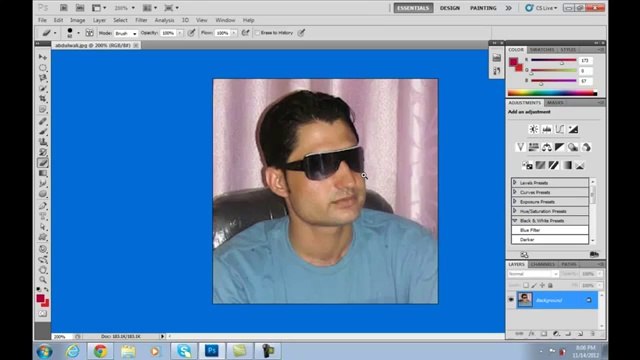Add a Black & White adjustment
The height and width of the screenshot is (360, 640).
(x=560, y=147)
